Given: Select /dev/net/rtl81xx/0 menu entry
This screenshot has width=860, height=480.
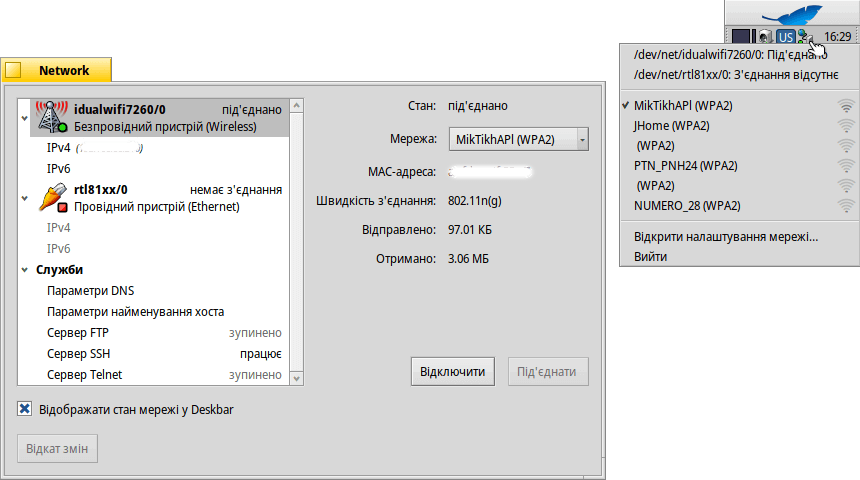Looking at the screenshot, I should point(739,75).
